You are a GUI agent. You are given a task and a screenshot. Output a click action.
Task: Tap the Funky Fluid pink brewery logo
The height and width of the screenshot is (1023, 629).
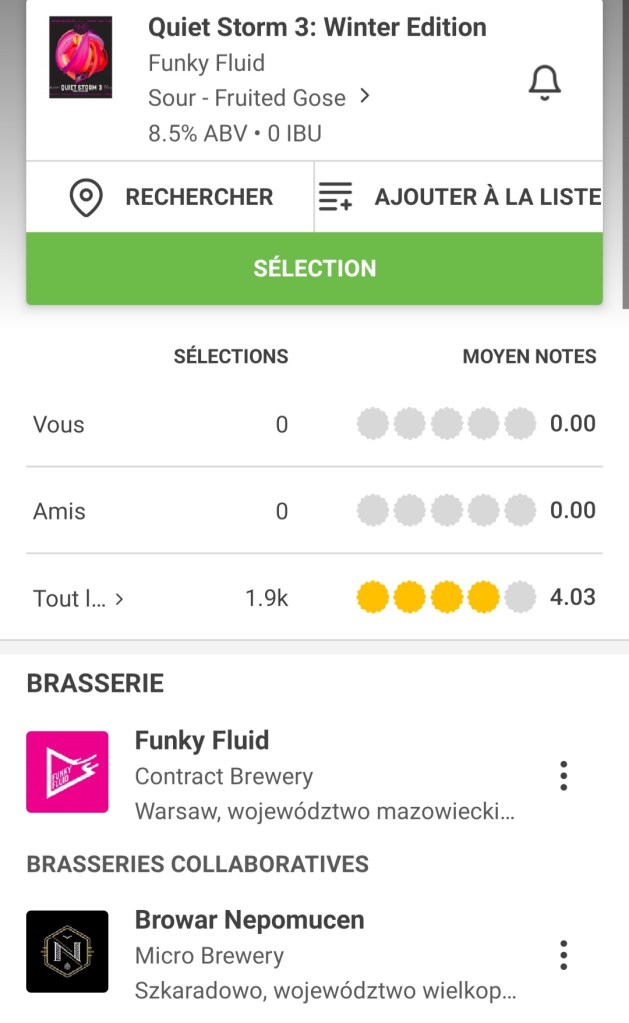point(67,771)
